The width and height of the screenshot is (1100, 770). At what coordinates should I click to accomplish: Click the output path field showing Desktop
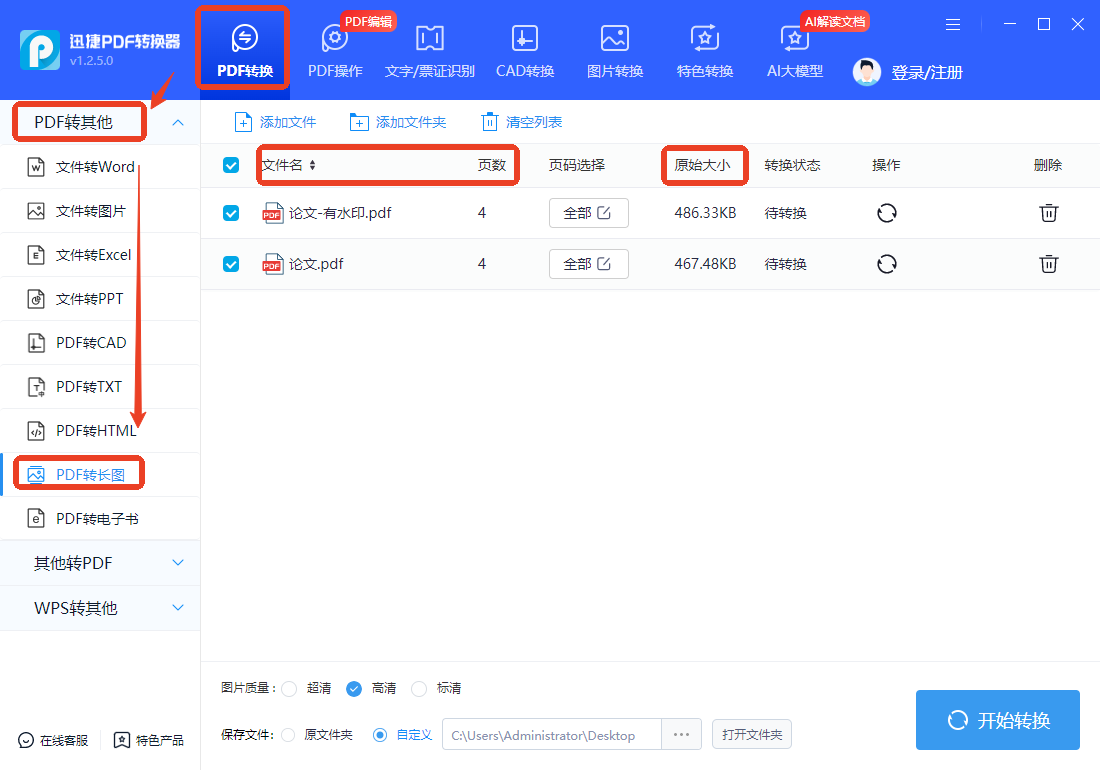551,735
